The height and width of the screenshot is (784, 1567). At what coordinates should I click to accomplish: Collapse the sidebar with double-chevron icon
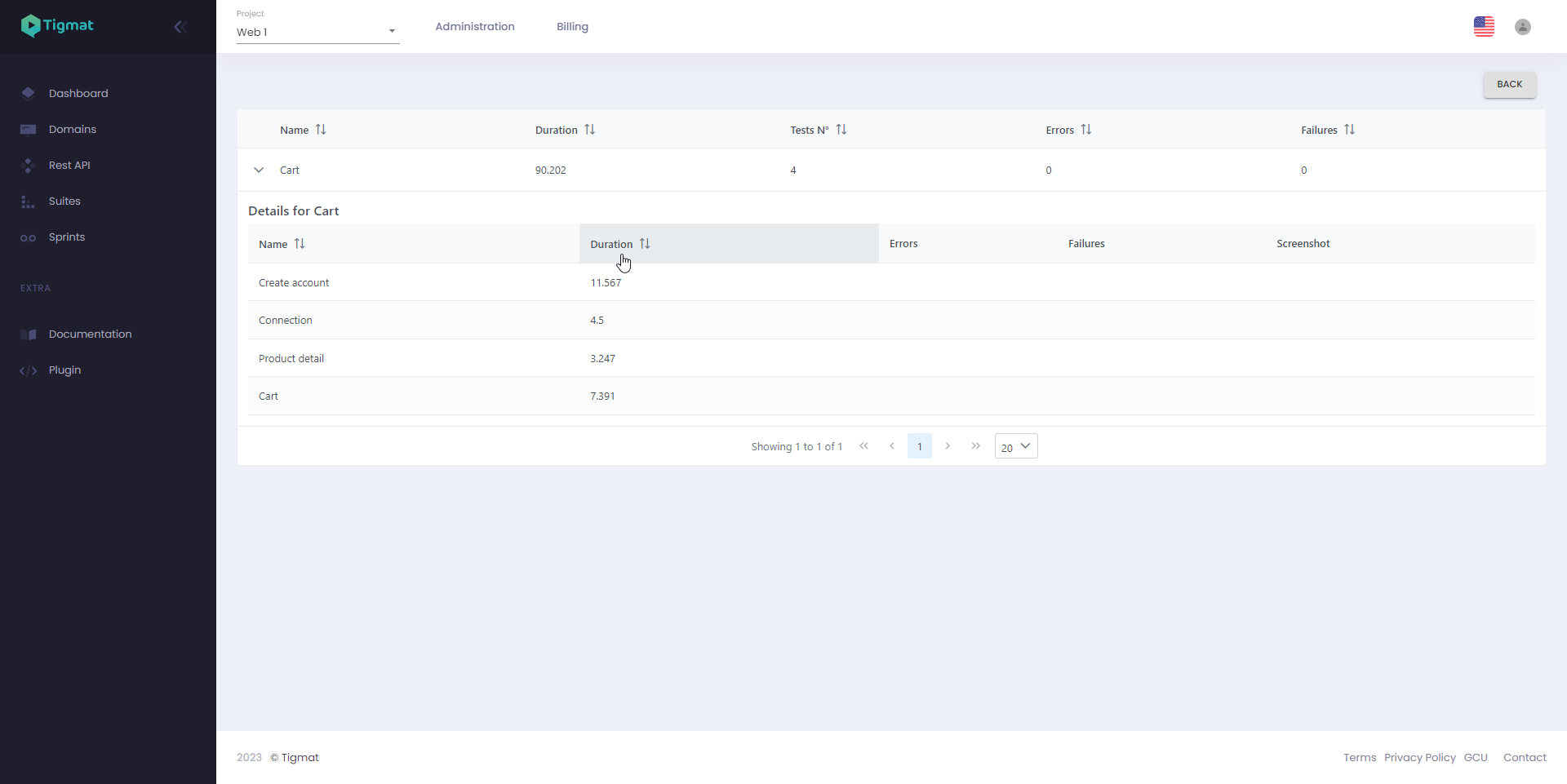[x=180, y=27]
